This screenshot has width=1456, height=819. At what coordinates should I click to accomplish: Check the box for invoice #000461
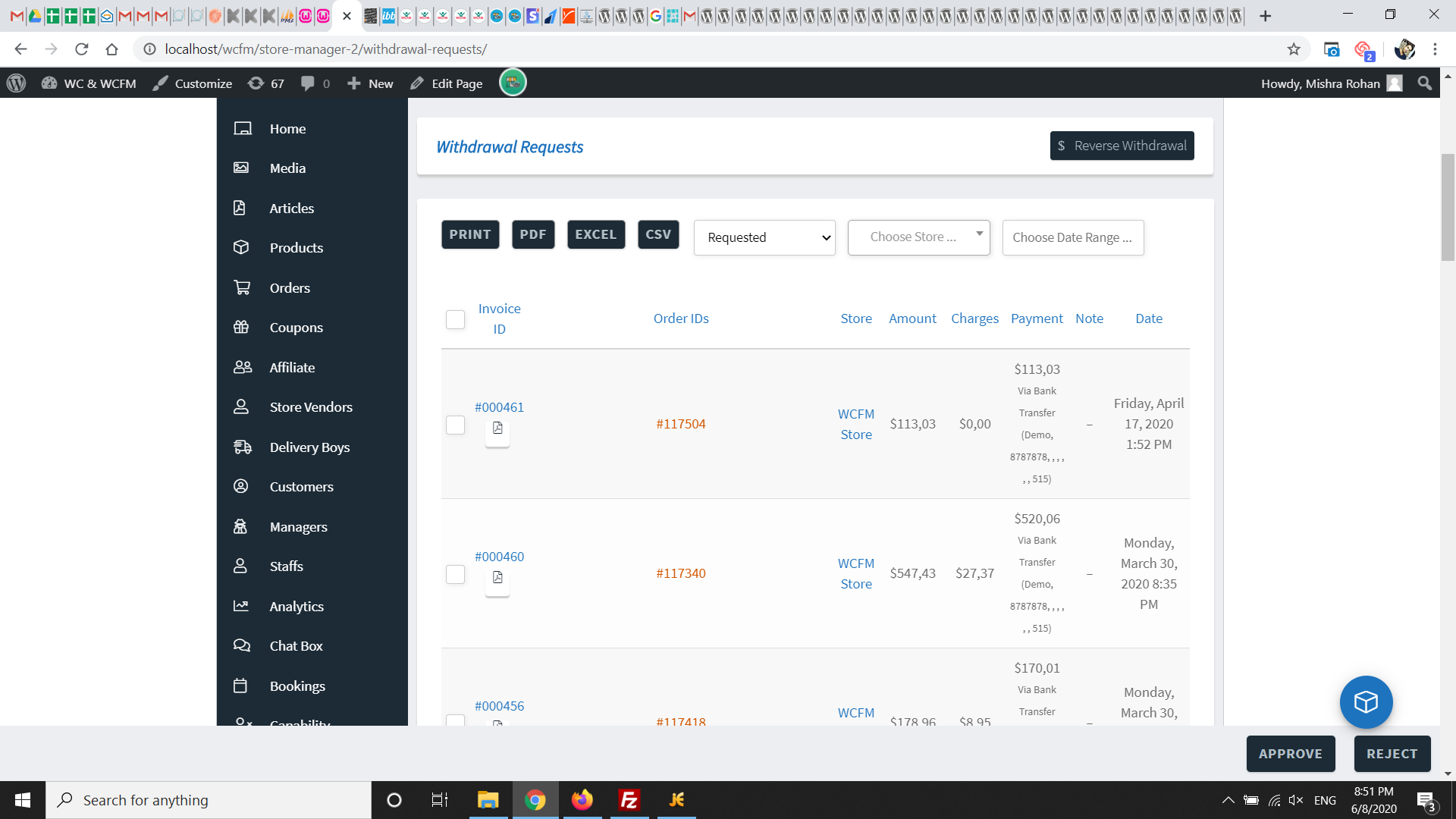pyautogui.click(x=455, y=425)
